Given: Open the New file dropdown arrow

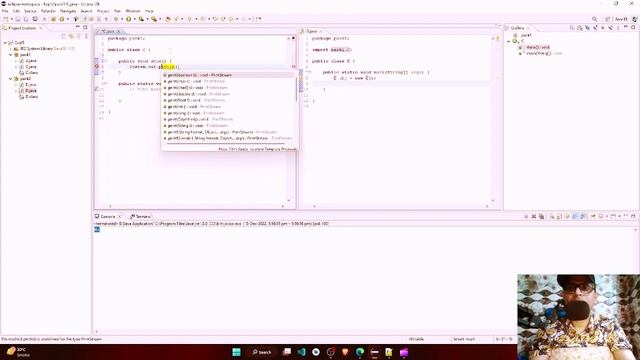Looking at the screenshot, I should coord(11,19).
